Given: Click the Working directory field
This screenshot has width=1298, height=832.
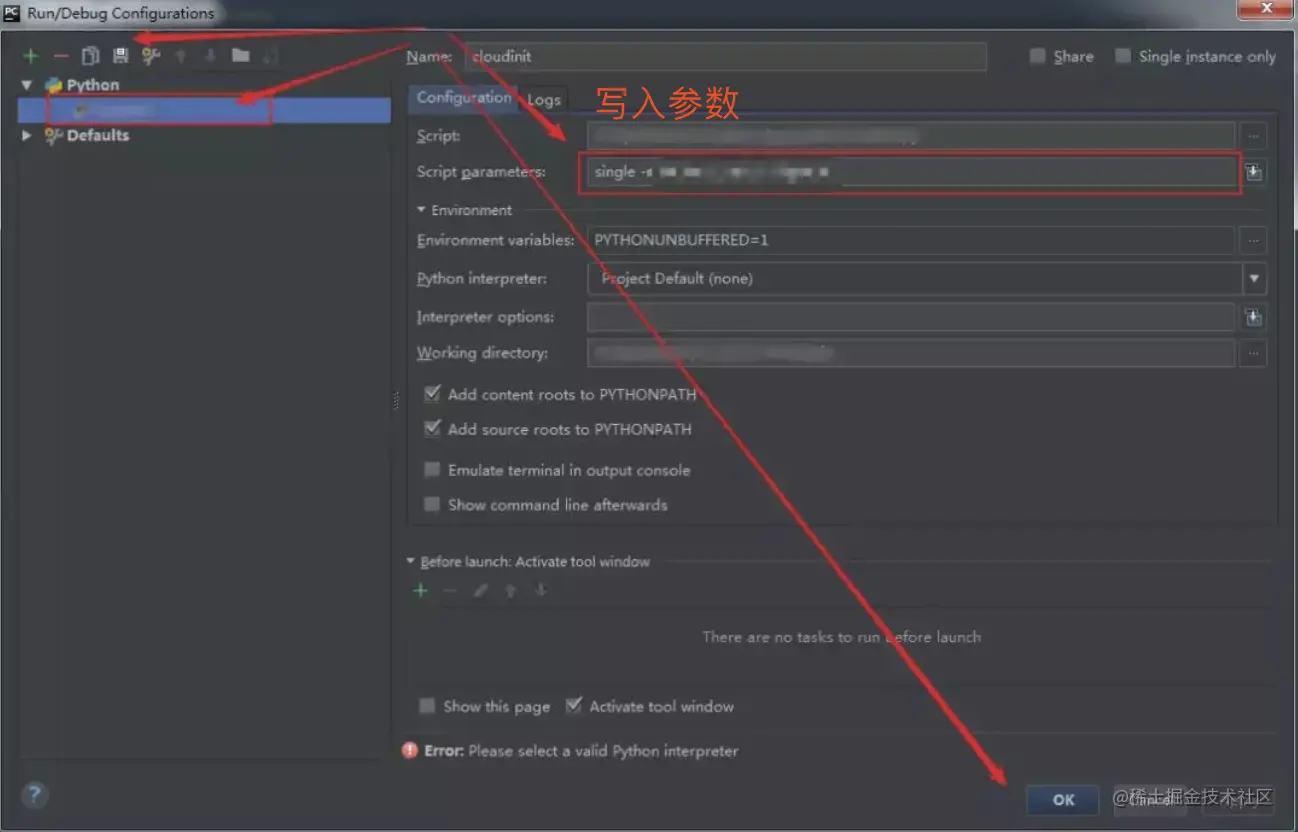Looking at the screenshot, I should coord(911,353).
